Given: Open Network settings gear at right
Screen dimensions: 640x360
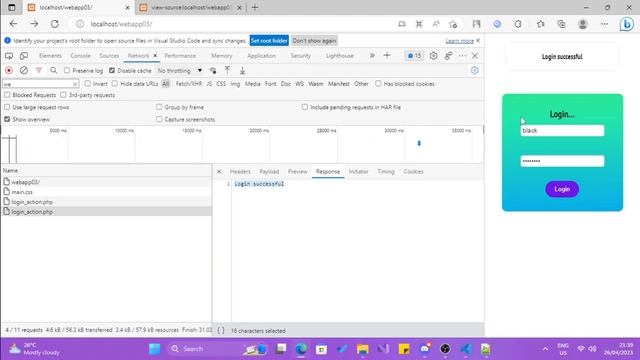Looking at the screenshot, I should coord(474,71).
